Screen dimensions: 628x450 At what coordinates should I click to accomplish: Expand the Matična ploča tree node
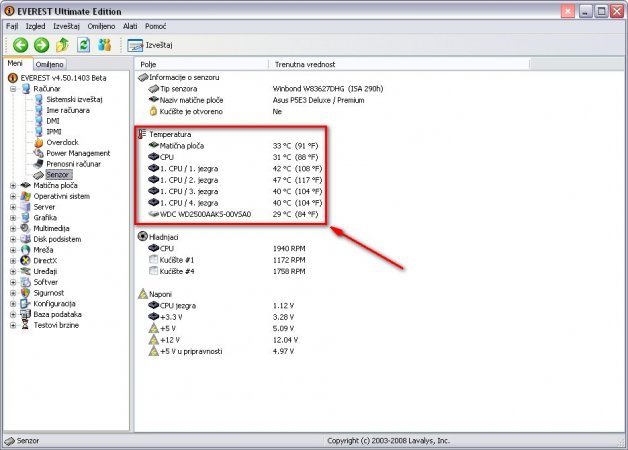point(13,185)
